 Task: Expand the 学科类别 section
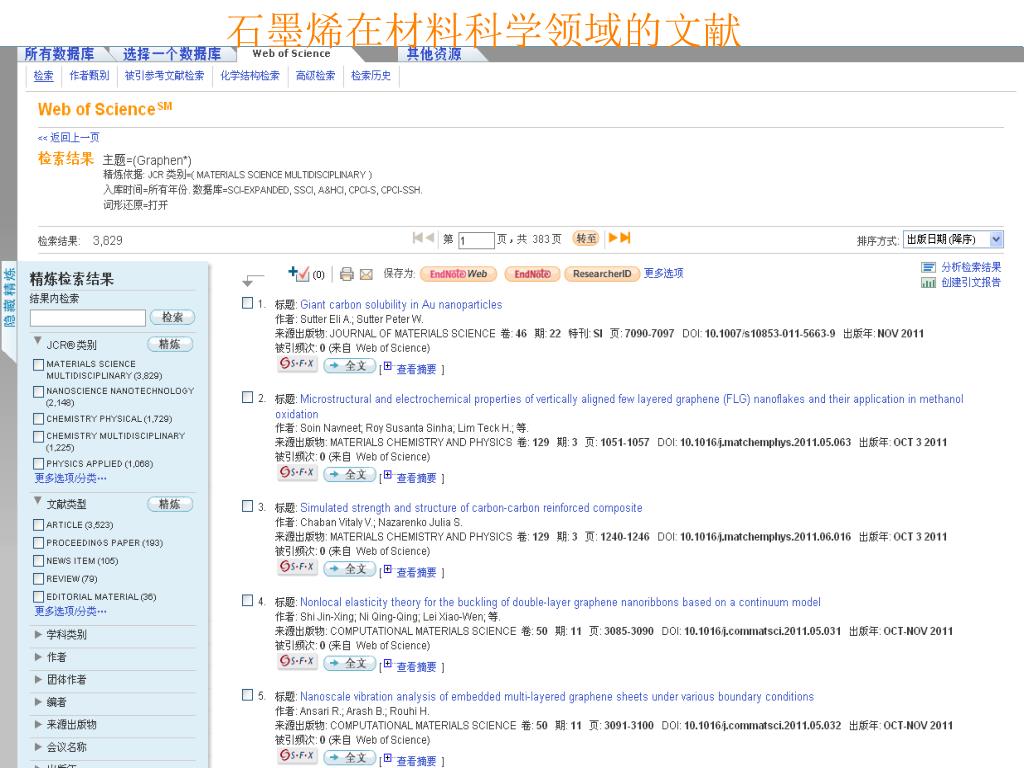pos(38,634)
